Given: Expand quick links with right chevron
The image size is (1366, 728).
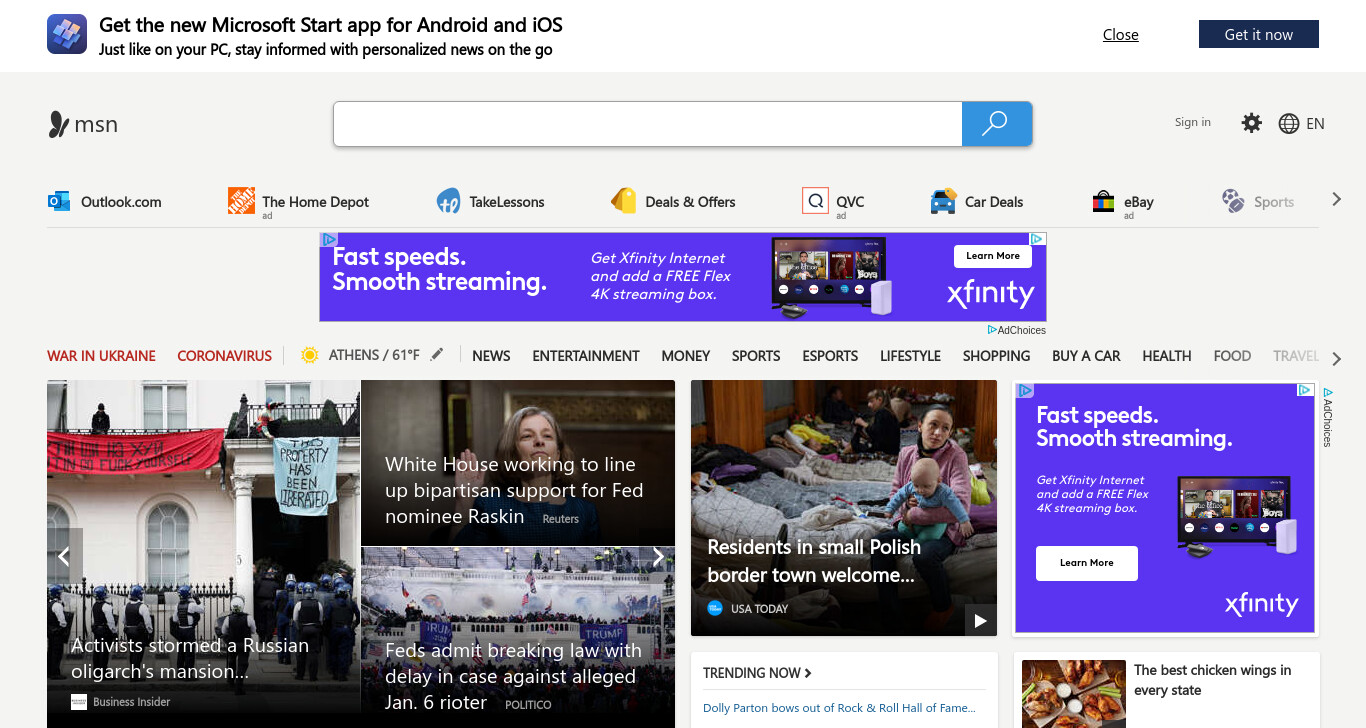Looking at the screenshot, I should point(1336,200).
